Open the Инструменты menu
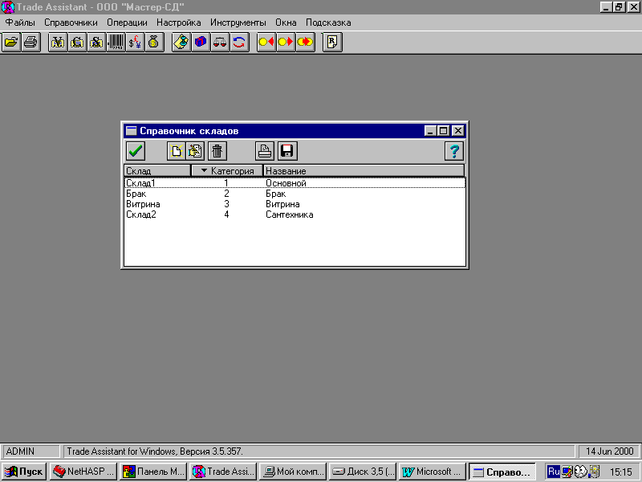642x482 pixels. (x=238, y=23)
